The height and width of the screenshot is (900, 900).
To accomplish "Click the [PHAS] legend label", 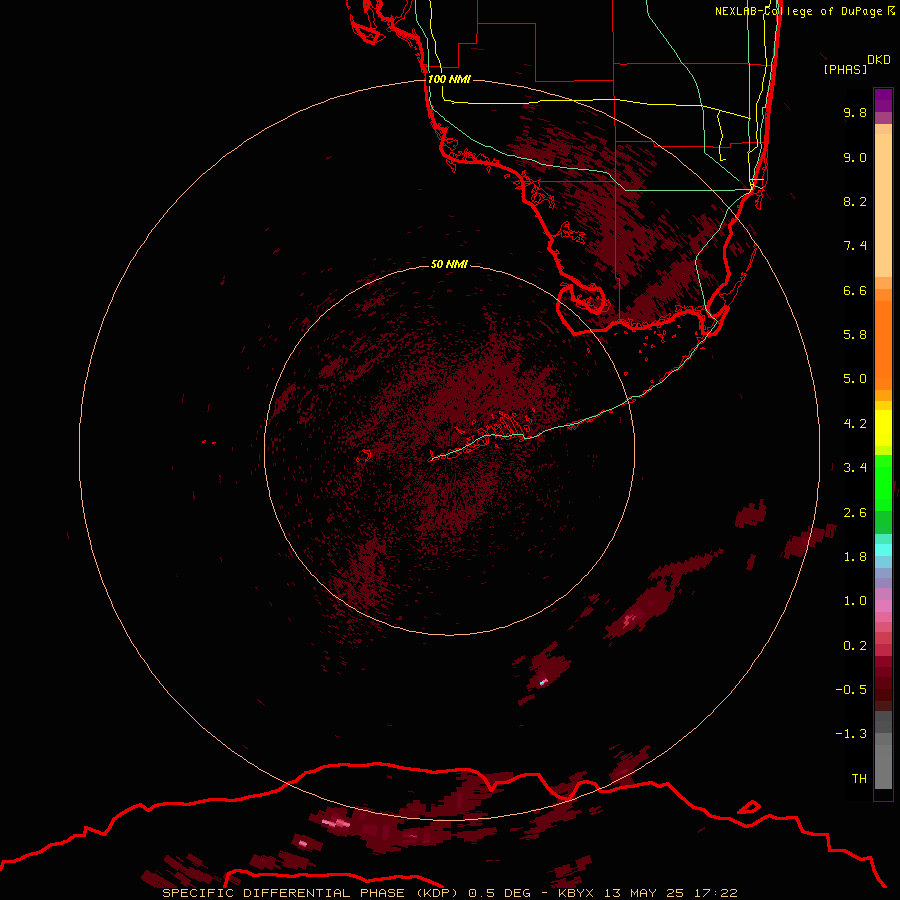I will (x=845, y=69).
